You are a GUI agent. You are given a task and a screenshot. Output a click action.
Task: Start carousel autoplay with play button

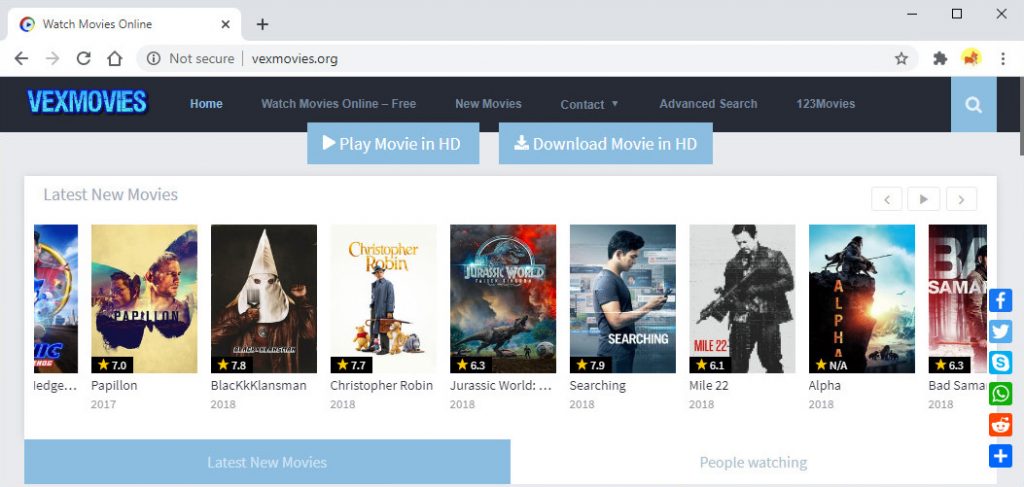click(923, 200)
